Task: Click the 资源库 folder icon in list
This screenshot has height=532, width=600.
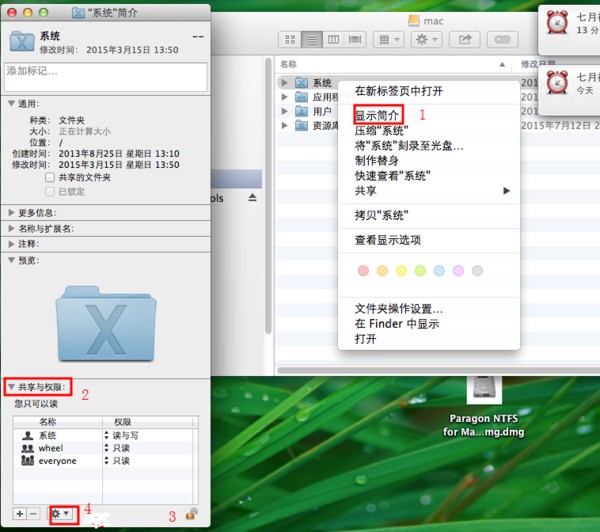Action: [302, 125]
